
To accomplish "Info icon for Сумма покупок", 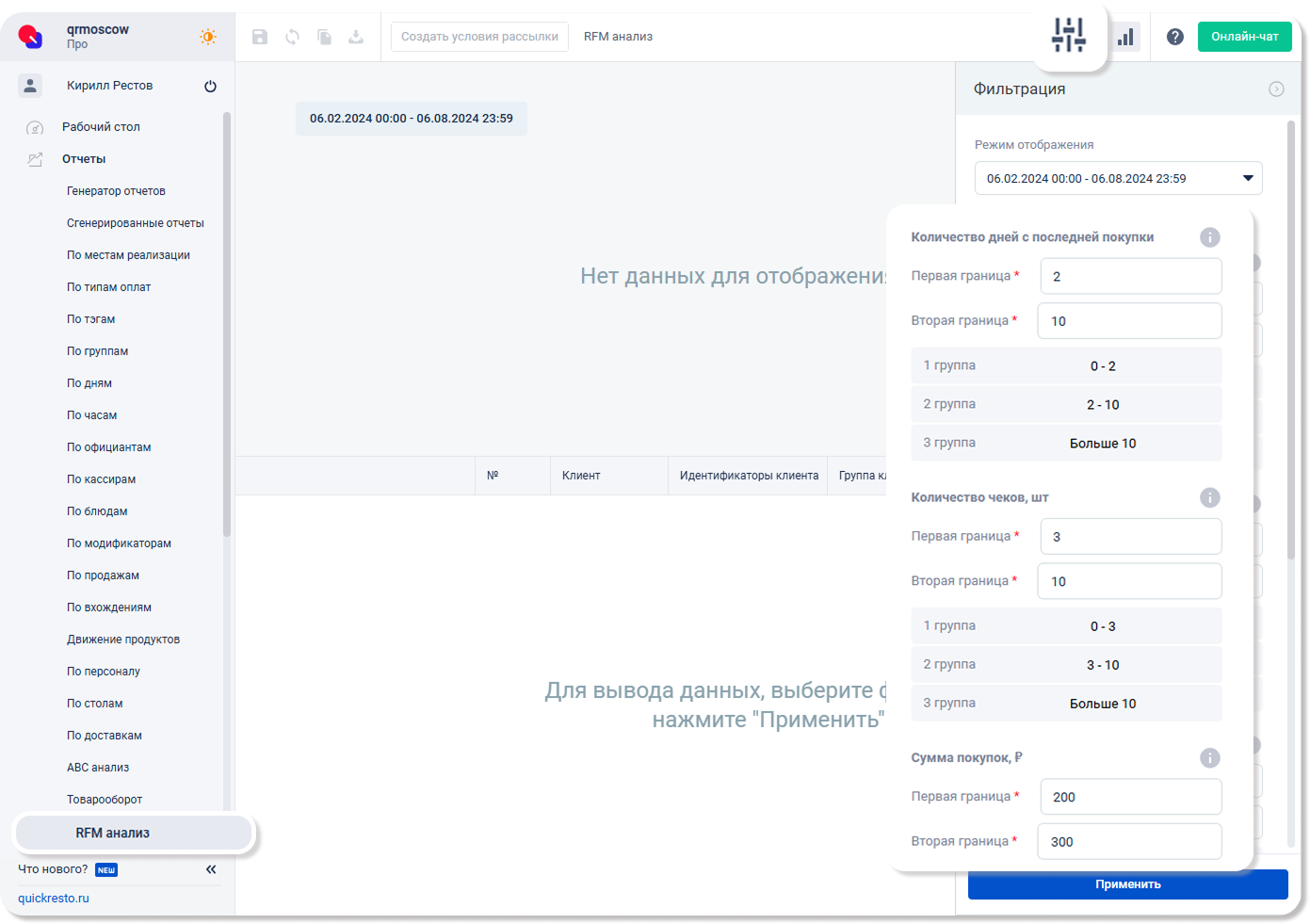I will click(1210, 757).
